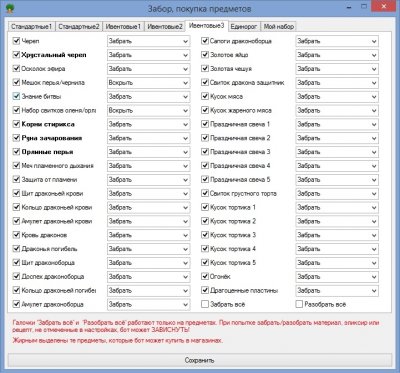Open the Кольцо драконьей погибели dropdown
This screenshot has height=373, width=400.
[x=148, y=290]
